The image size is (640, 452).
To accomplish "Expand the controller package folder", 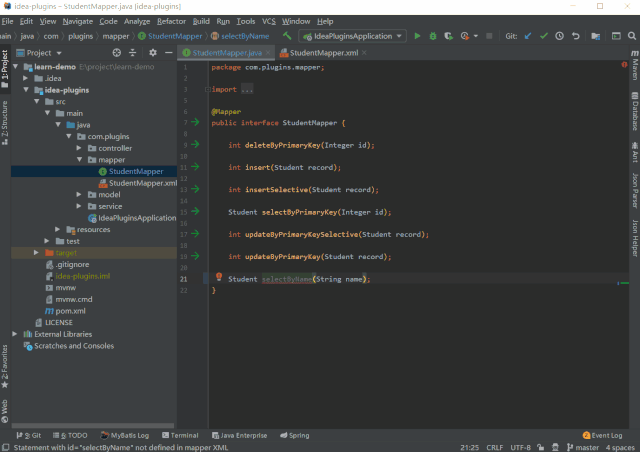I will [79, 148].
